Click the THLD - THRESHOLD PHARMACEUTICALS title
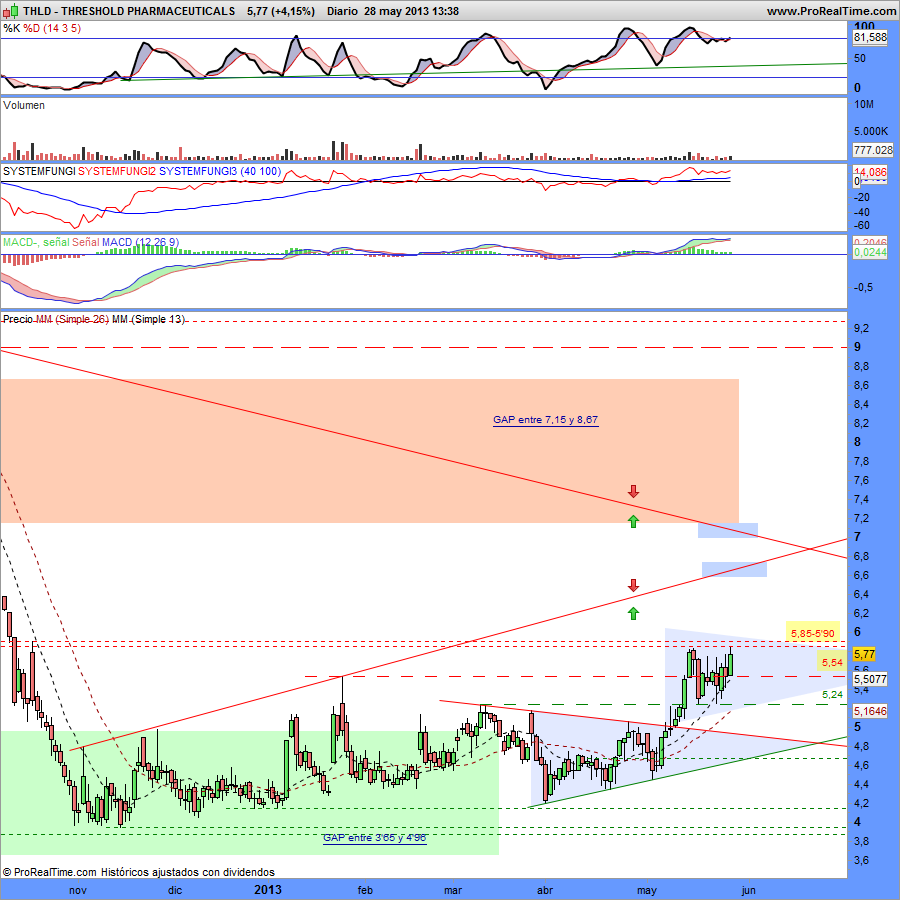 [x=129, y=11]
